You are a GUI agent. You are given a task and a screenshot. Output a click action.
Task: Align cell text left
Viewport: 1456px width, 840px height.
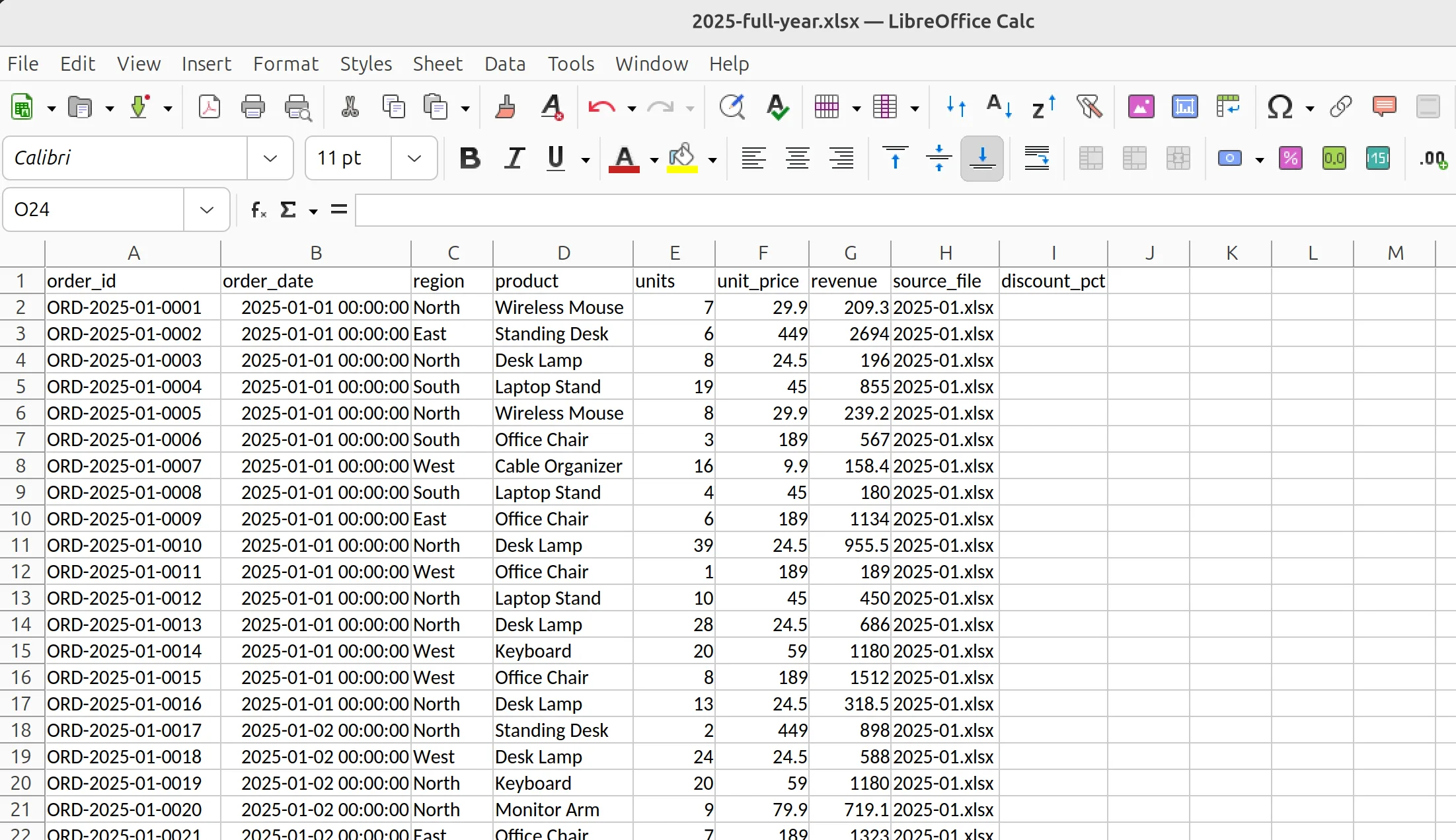pos(753,158)
